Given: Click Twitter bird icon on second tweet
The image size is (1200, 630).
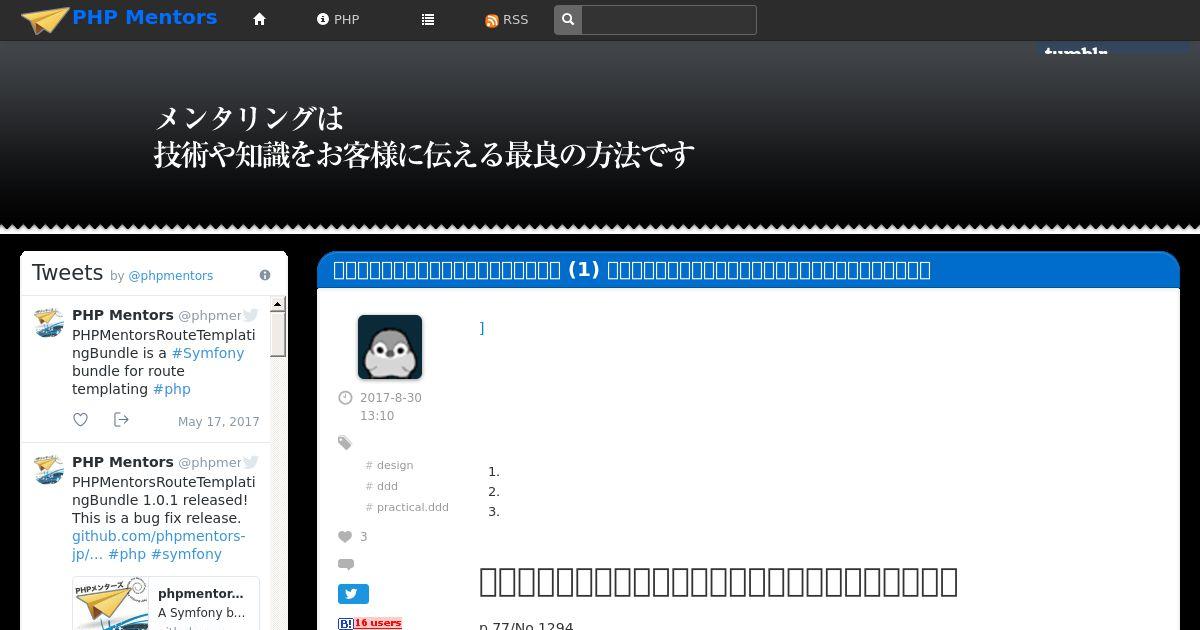Looking at the screenshot, I should click(251, 462).
